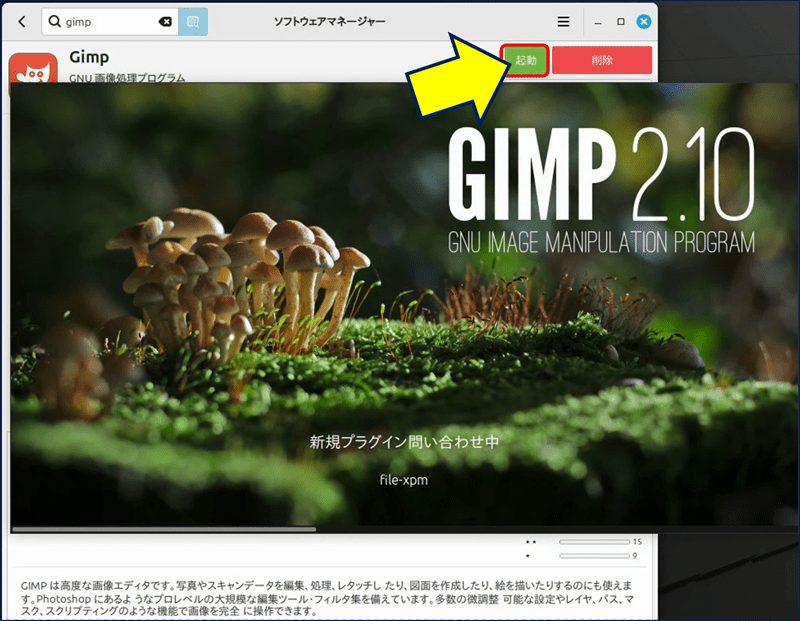Clear the gimp search text
Screen dimensions: 800x621
pyautogui.click(x=165, y=21)
